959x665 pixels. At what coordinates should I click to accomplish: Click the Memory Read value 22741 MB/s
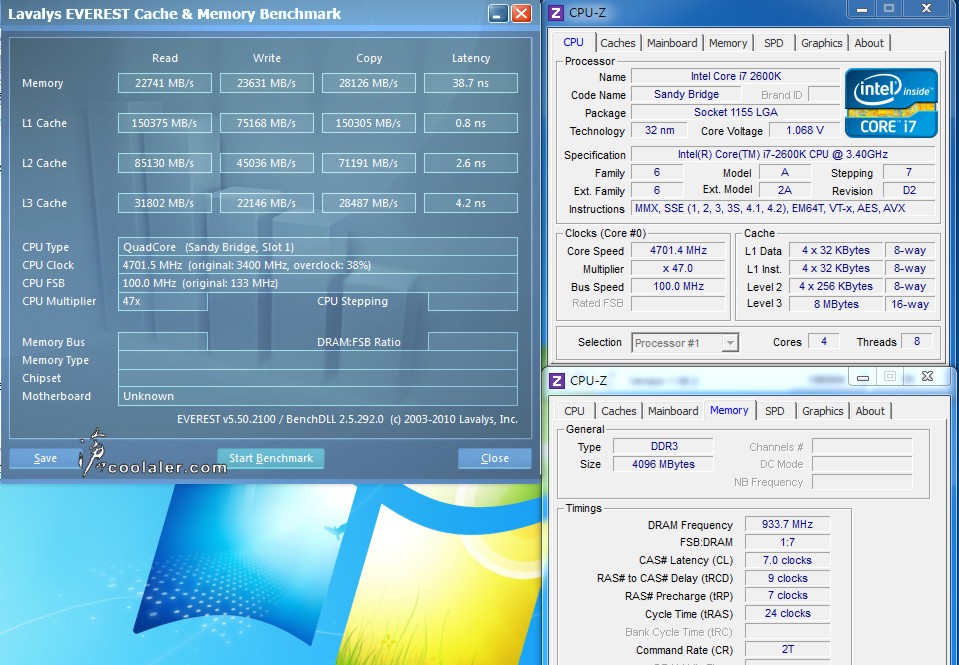click(x=165, y=83)
